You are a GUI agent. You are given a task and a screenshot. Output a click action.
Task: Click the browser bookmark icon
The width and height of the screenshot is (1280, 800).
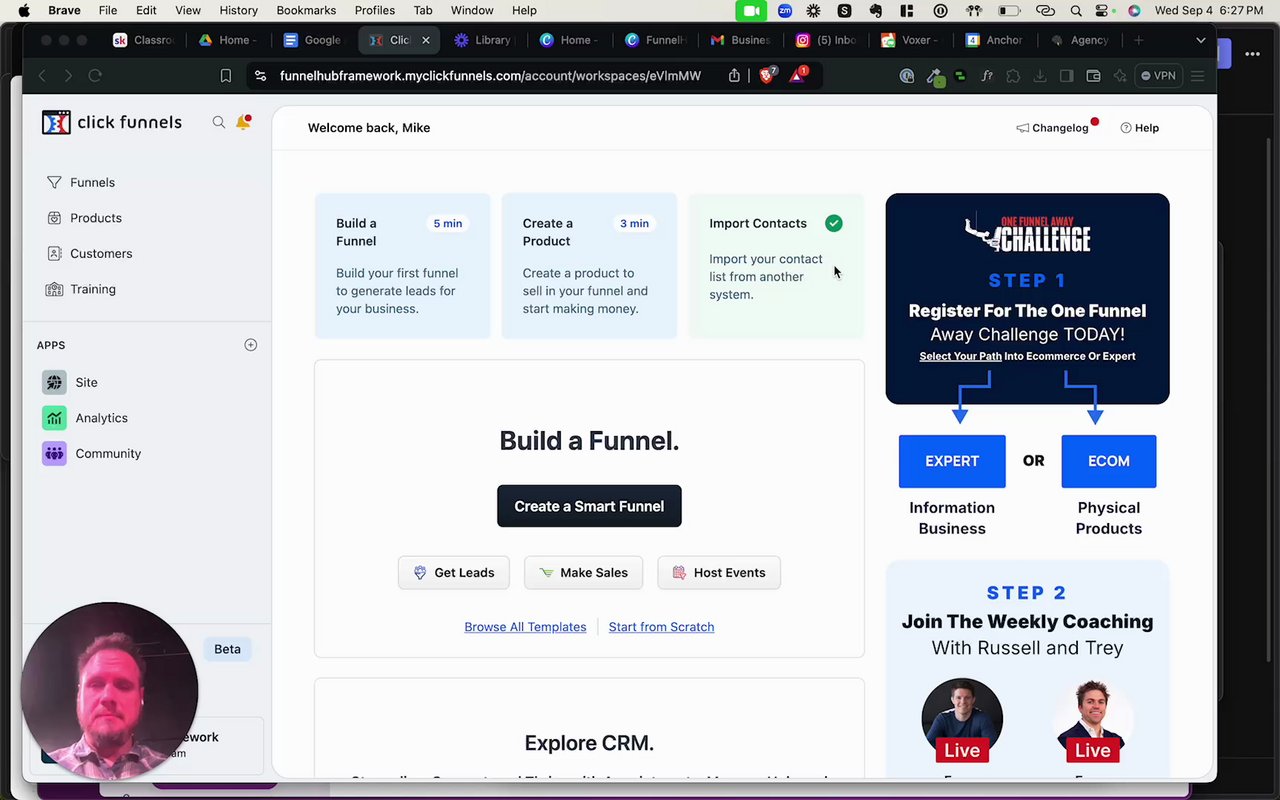[x=226, y=76]
